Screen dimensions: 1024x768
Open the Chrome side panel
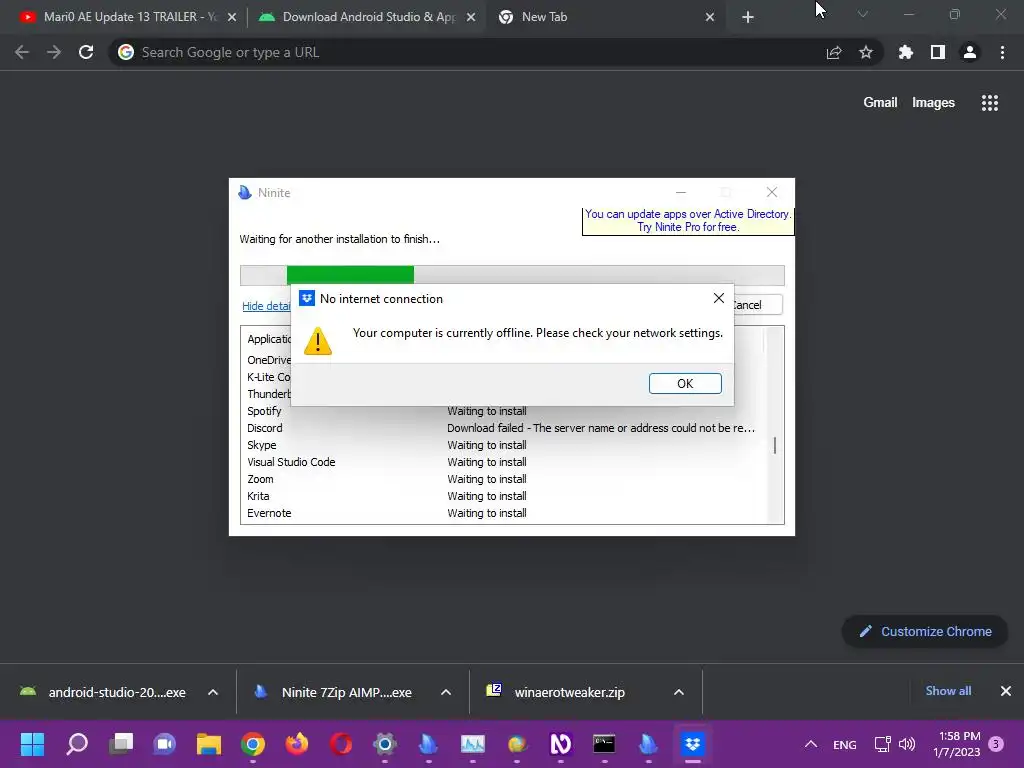938,52
